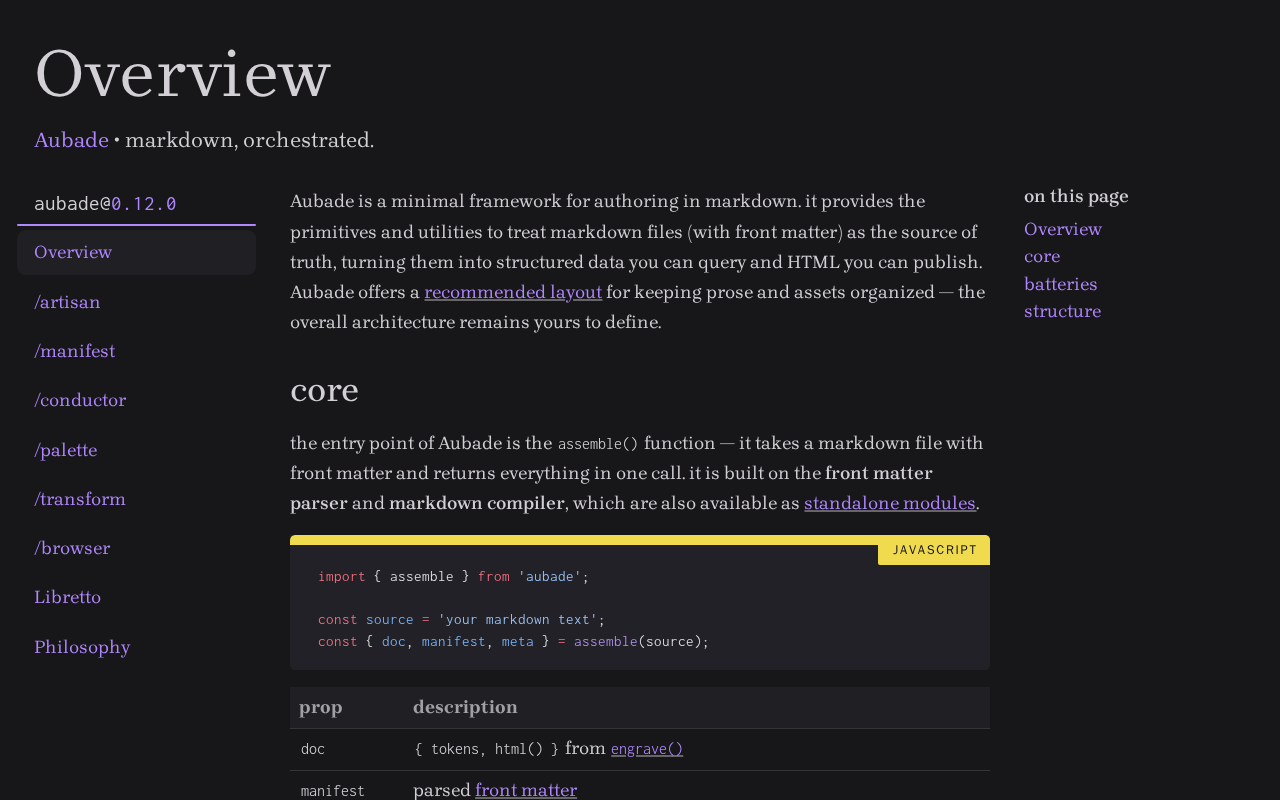Navigate to the /conductor page

80,400
